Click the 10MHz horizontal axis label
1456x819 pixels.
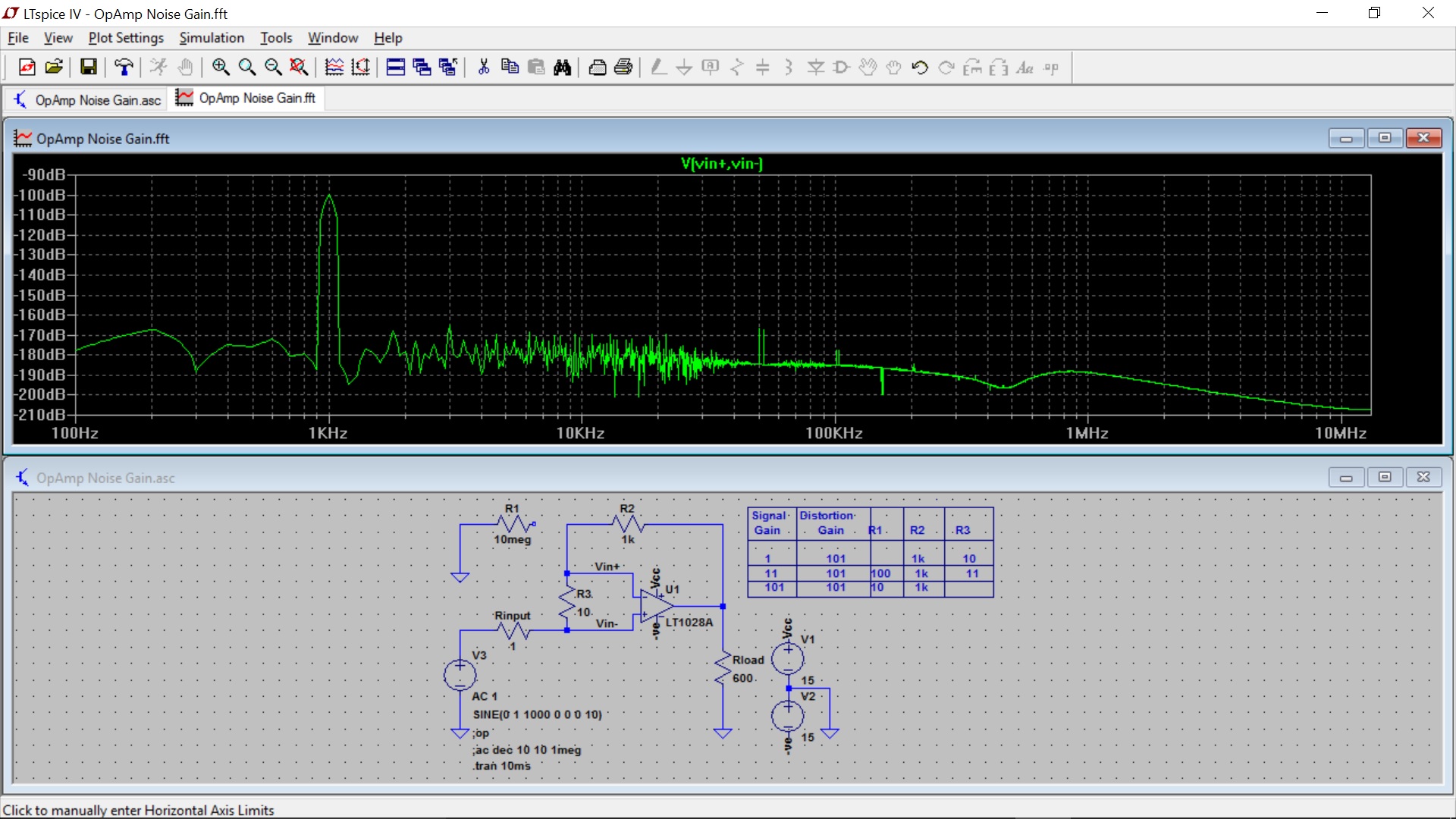1341,433
